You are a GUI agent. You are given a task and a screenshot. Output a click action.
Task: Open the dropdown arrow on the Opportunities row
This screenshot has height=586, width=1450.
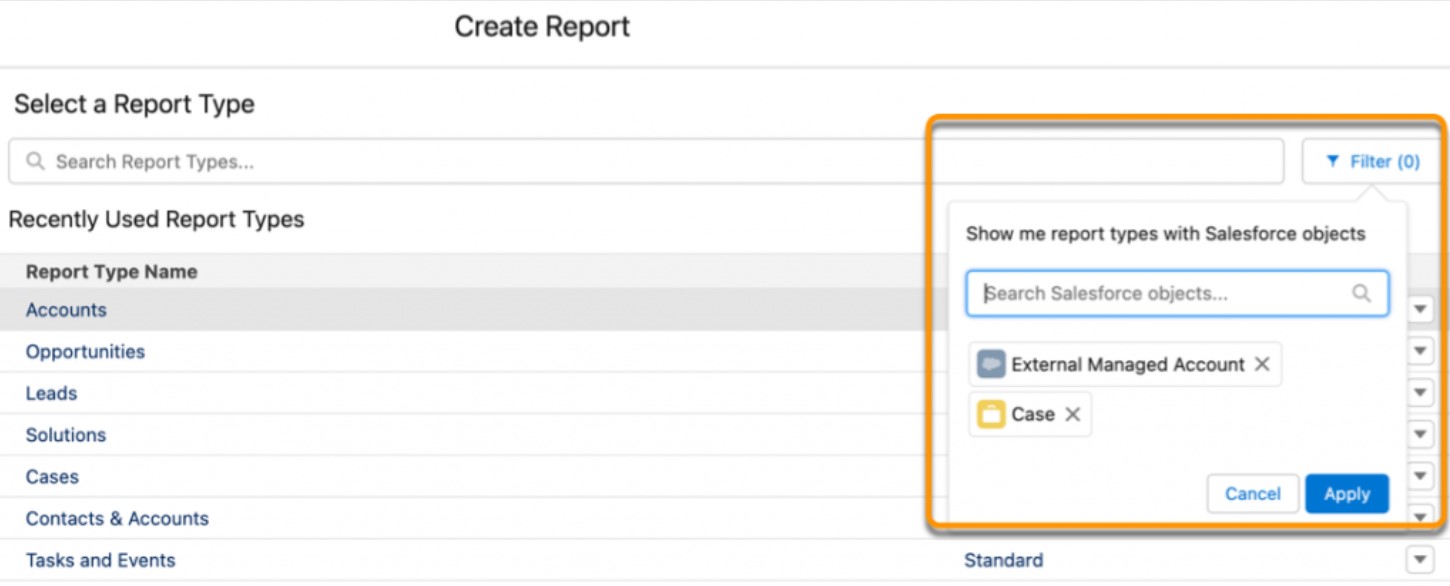tap(1421, 352)
